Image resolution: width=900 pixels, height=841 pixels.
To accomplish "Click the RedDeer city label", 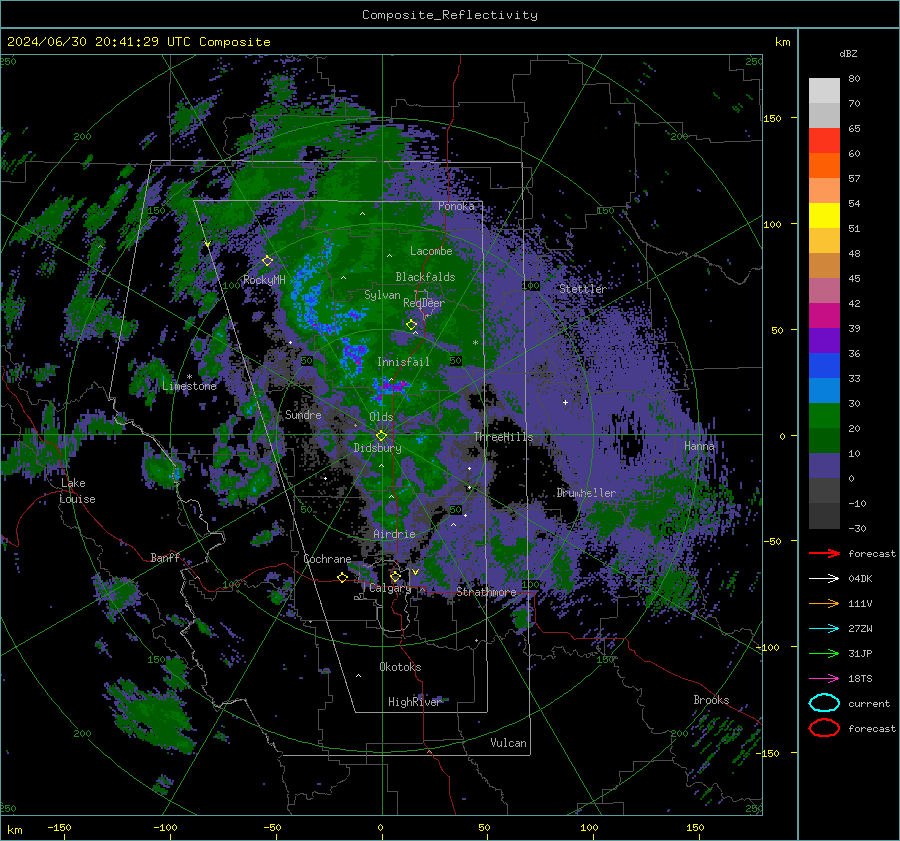I will 424,303.
